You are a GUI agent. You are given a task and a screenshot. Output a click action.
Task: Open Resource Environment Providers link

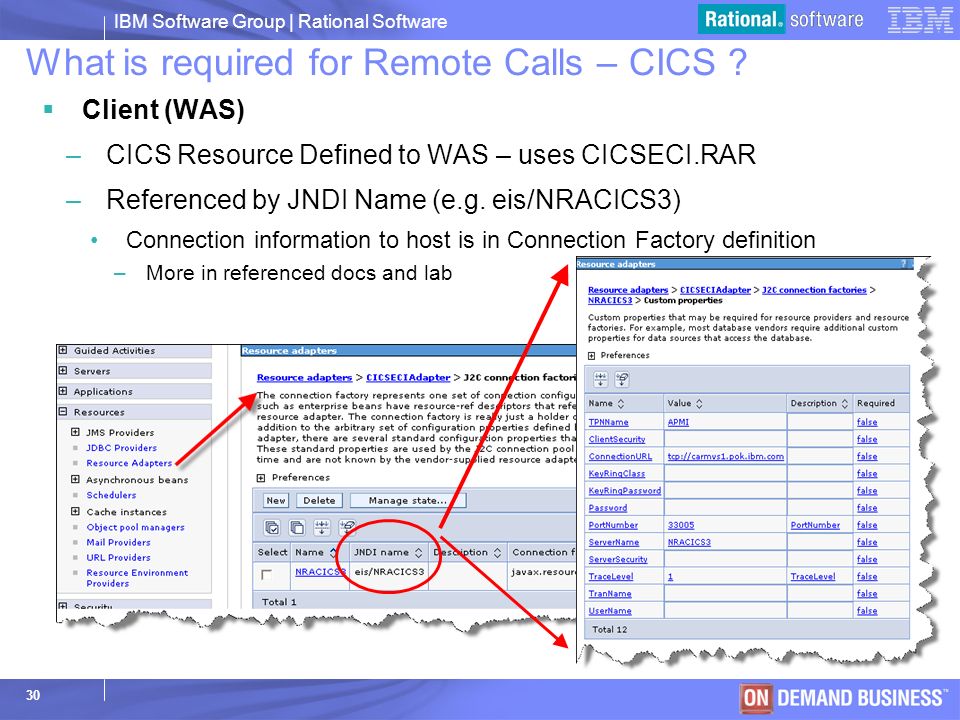coord(137,578)
